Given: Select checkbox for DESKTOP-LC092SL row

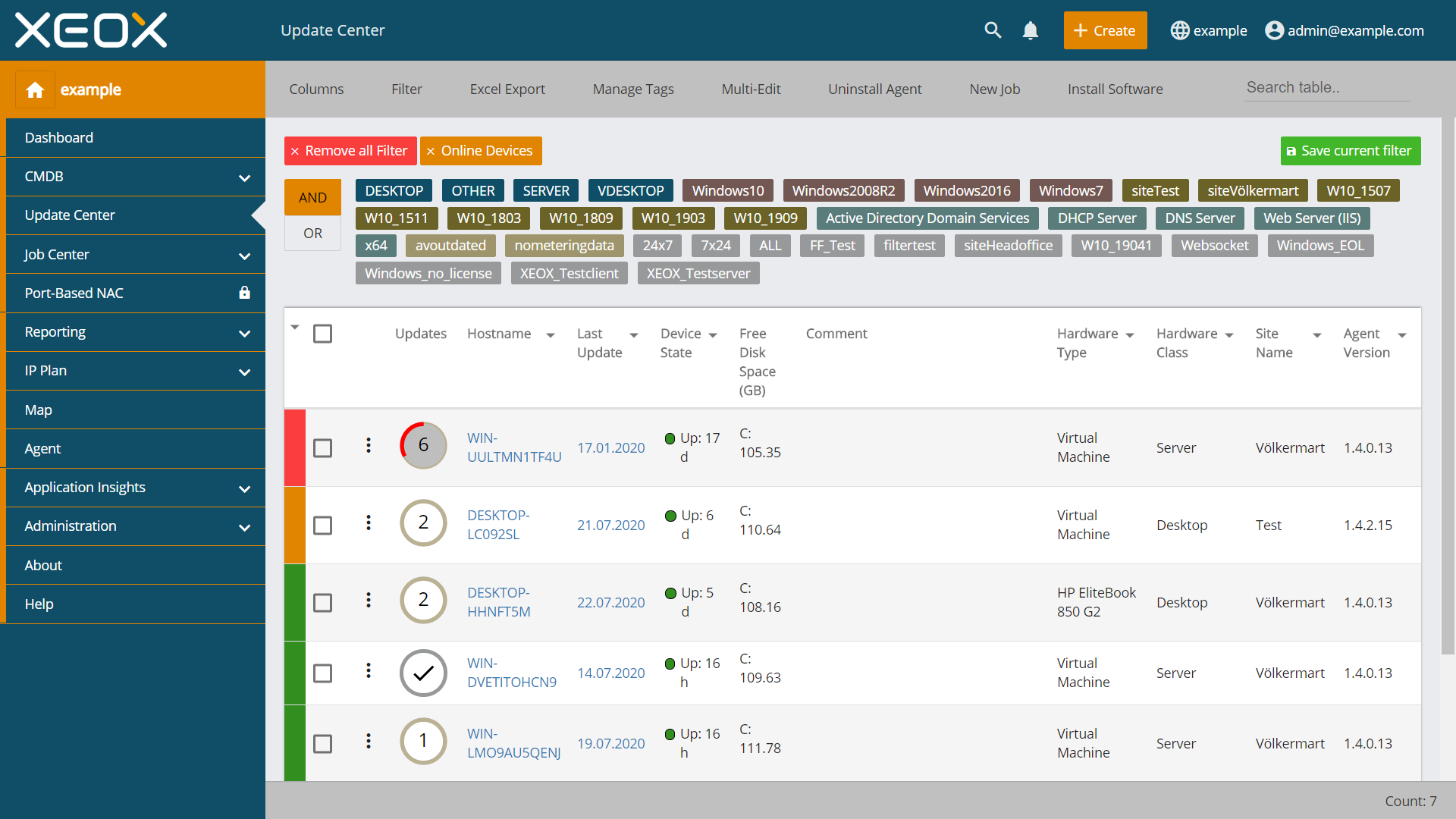Looking at the screenshot, I should (322, 526).
